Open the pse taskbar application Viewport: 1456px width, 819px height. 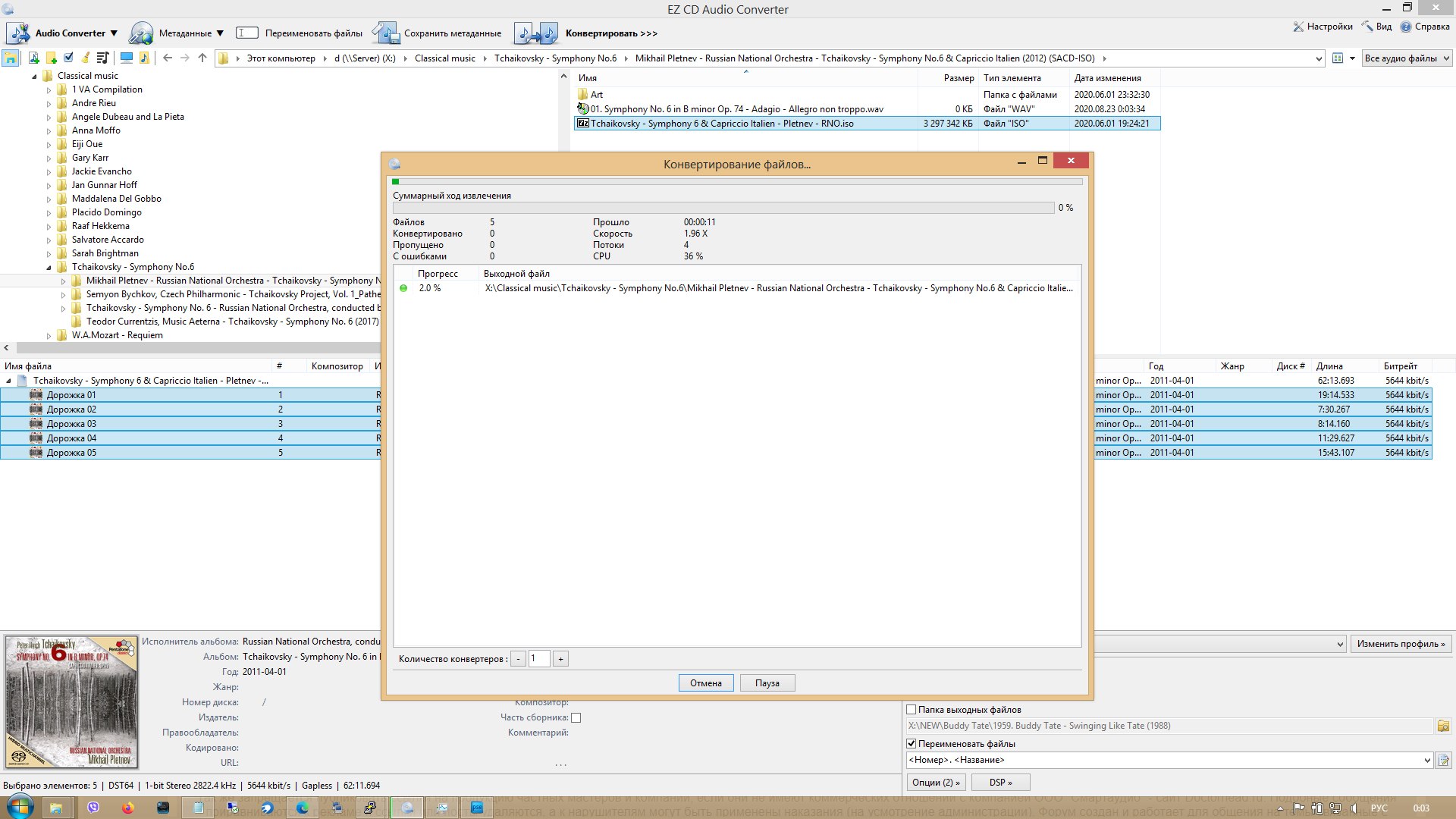pos(477,808)
